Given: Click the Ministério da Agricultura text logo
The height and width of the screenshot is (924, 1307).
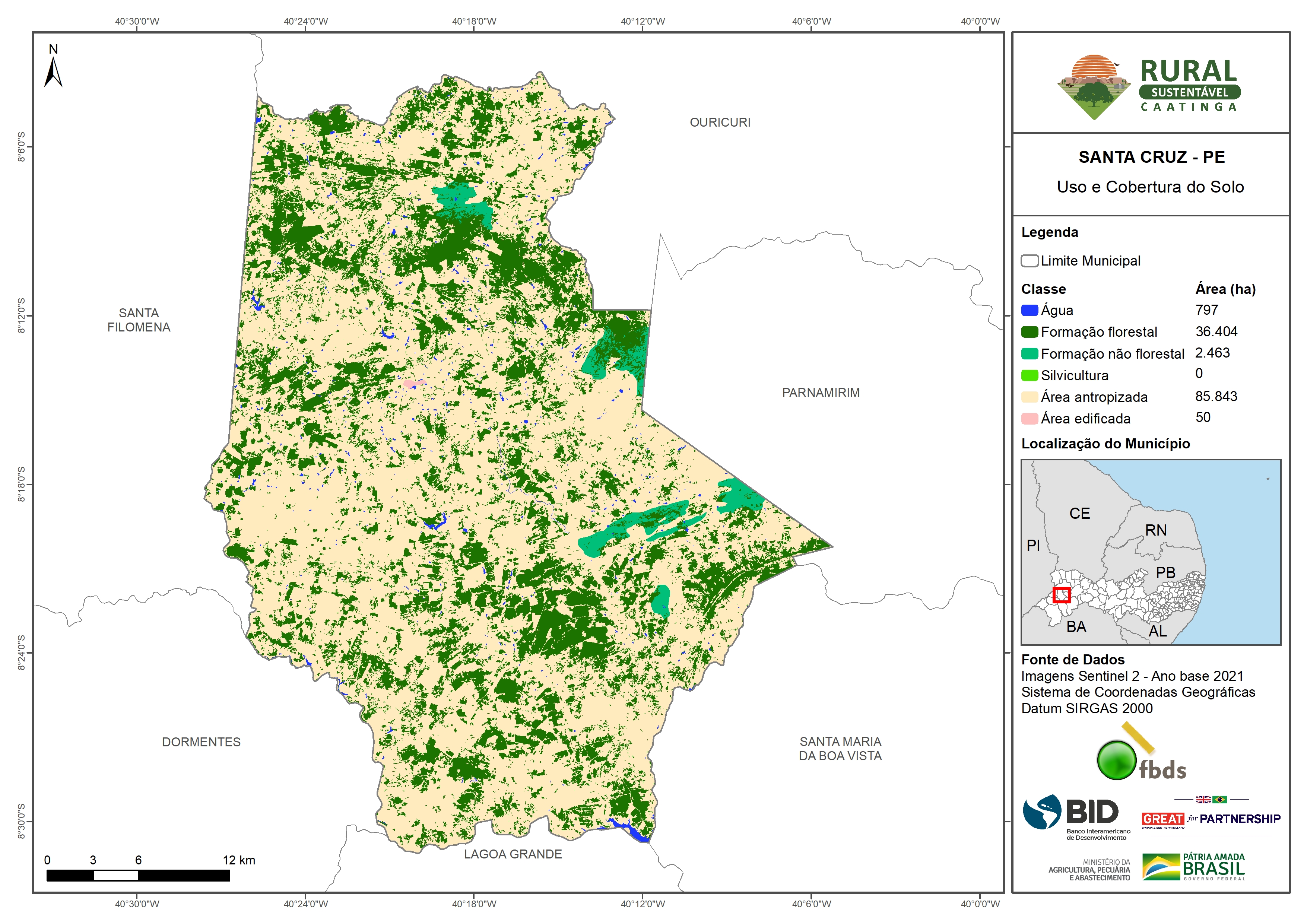Looking at the screenshot, I should coord(1089,870).
